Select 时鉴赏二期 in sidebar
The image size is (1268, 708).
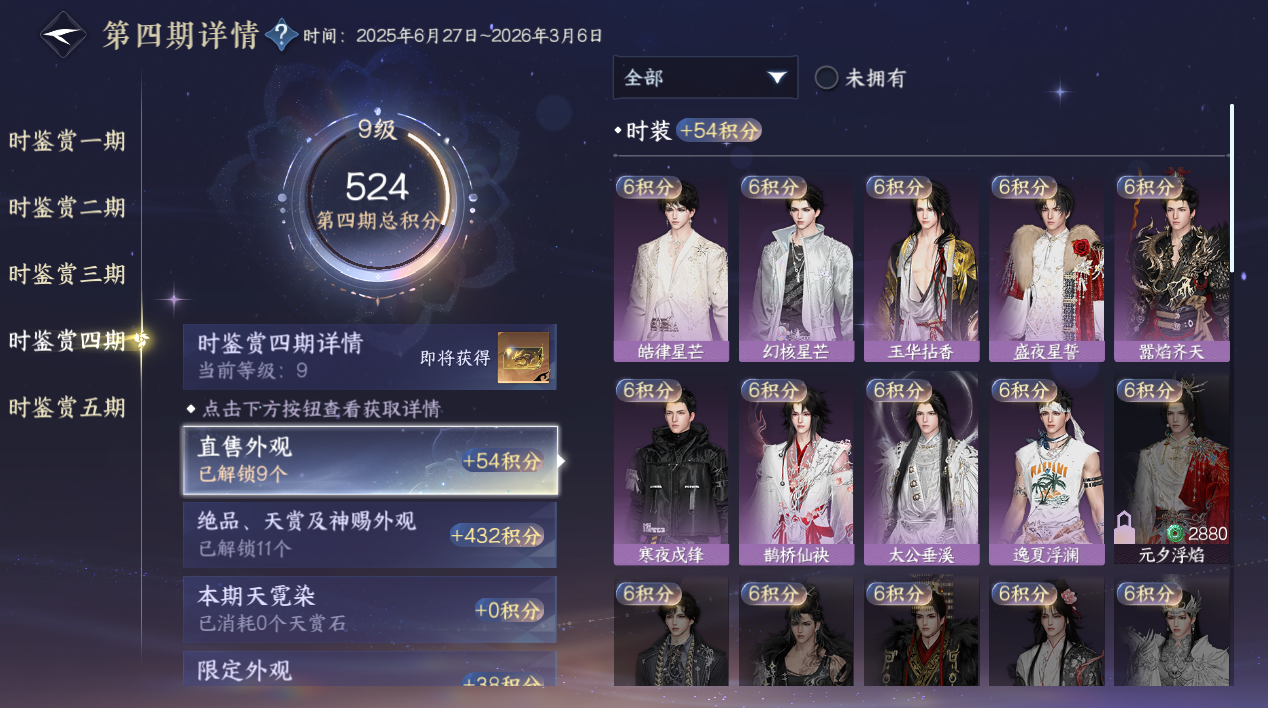pyautogui.click(x=68, y=208)
